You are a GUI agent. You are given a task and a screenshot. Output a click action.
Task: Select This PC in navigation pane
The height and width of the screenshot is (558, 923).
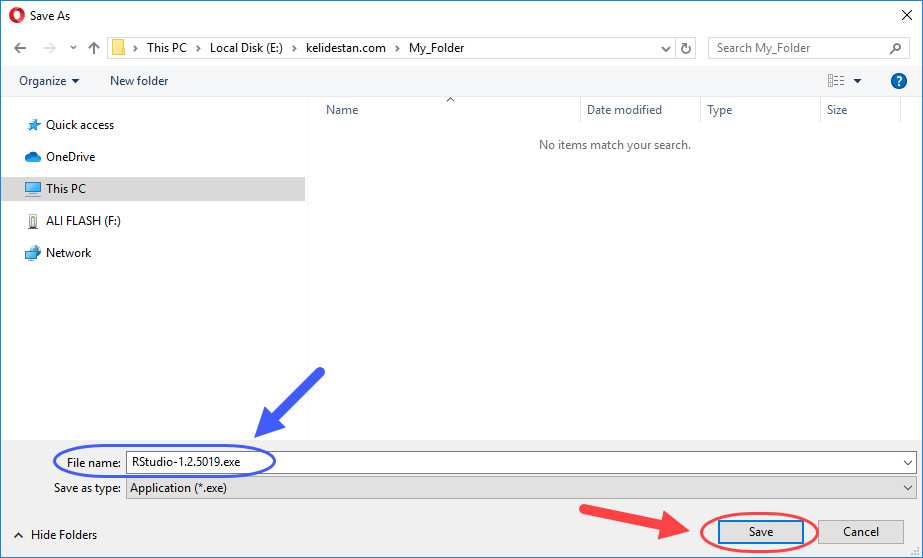pos(153,189)
